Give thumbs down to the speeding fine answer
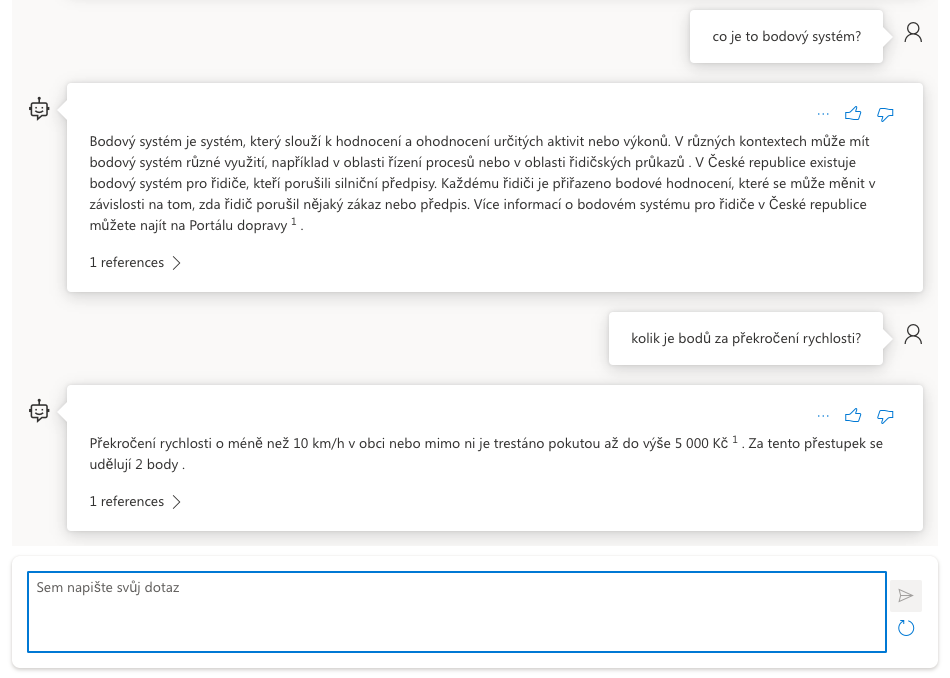Screen dimensions: 950x678 [x=885, y=415]
